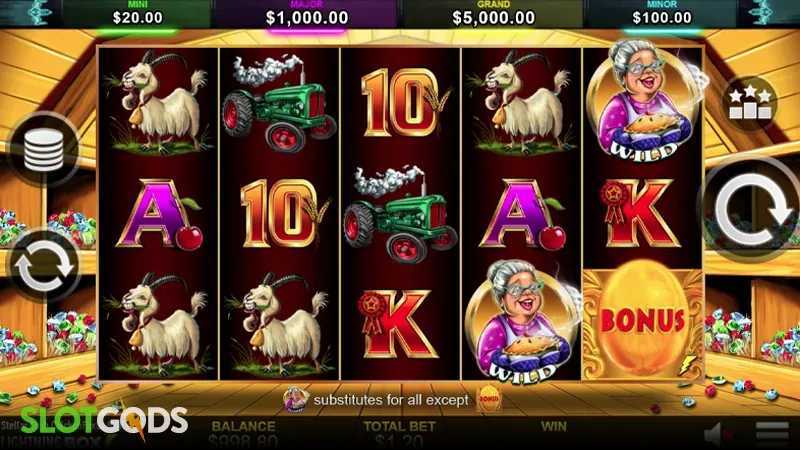This screenshot has width=800, height=450.
Task: Click the MINI $20.00 jackpot display
Action: click(137, 13)
